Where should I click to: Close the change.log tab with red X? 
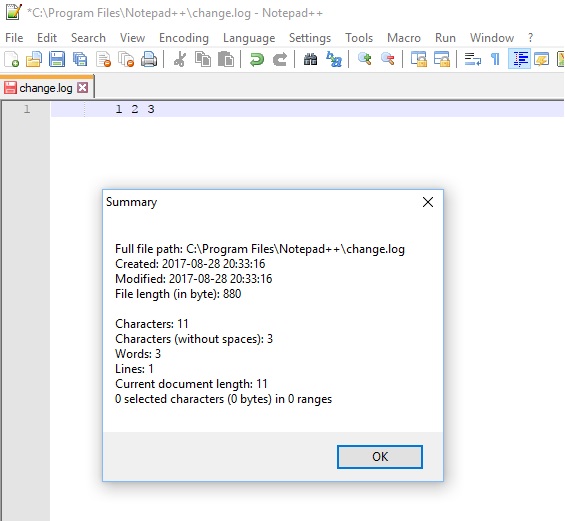click(x=83, y=88)
